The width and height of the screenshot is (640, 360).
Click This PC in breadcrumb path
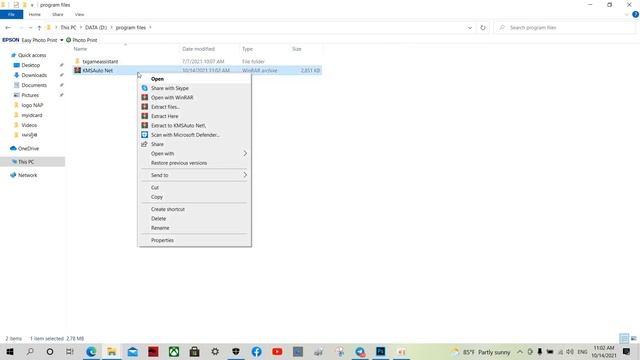coord(68,27)
